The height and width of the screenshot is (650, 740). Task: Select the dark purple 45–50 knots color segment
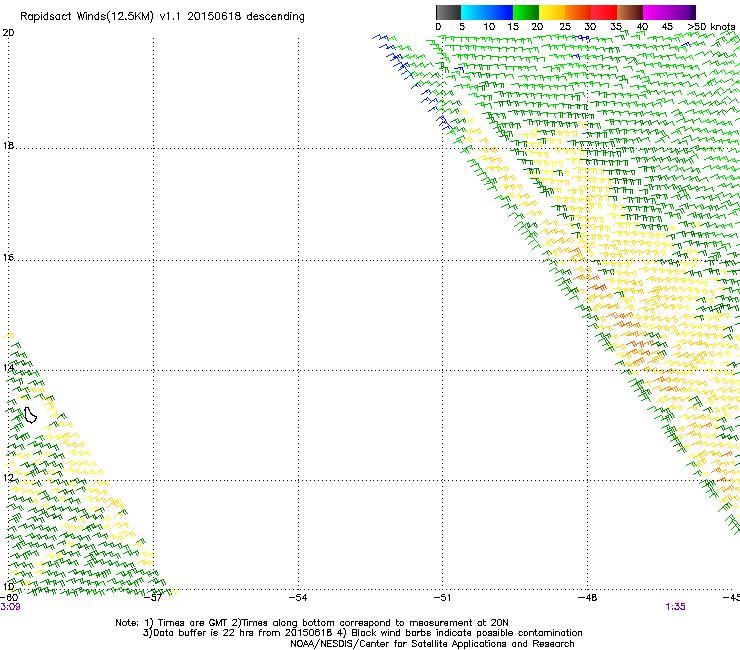(x=682, y=12)
